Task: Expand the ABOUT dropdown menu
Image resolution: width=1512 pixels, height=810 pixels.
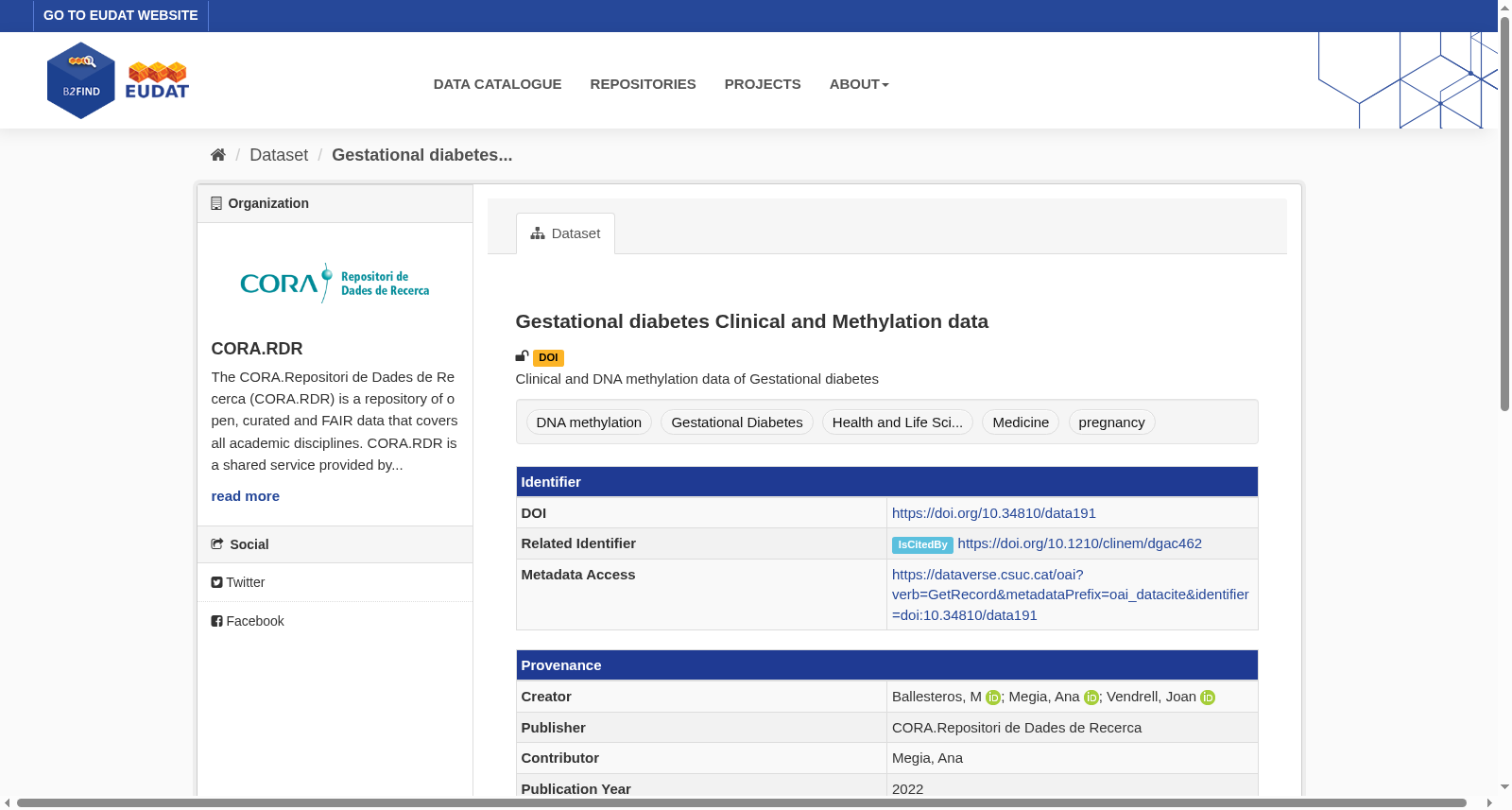Action: (x=859, y=84)
